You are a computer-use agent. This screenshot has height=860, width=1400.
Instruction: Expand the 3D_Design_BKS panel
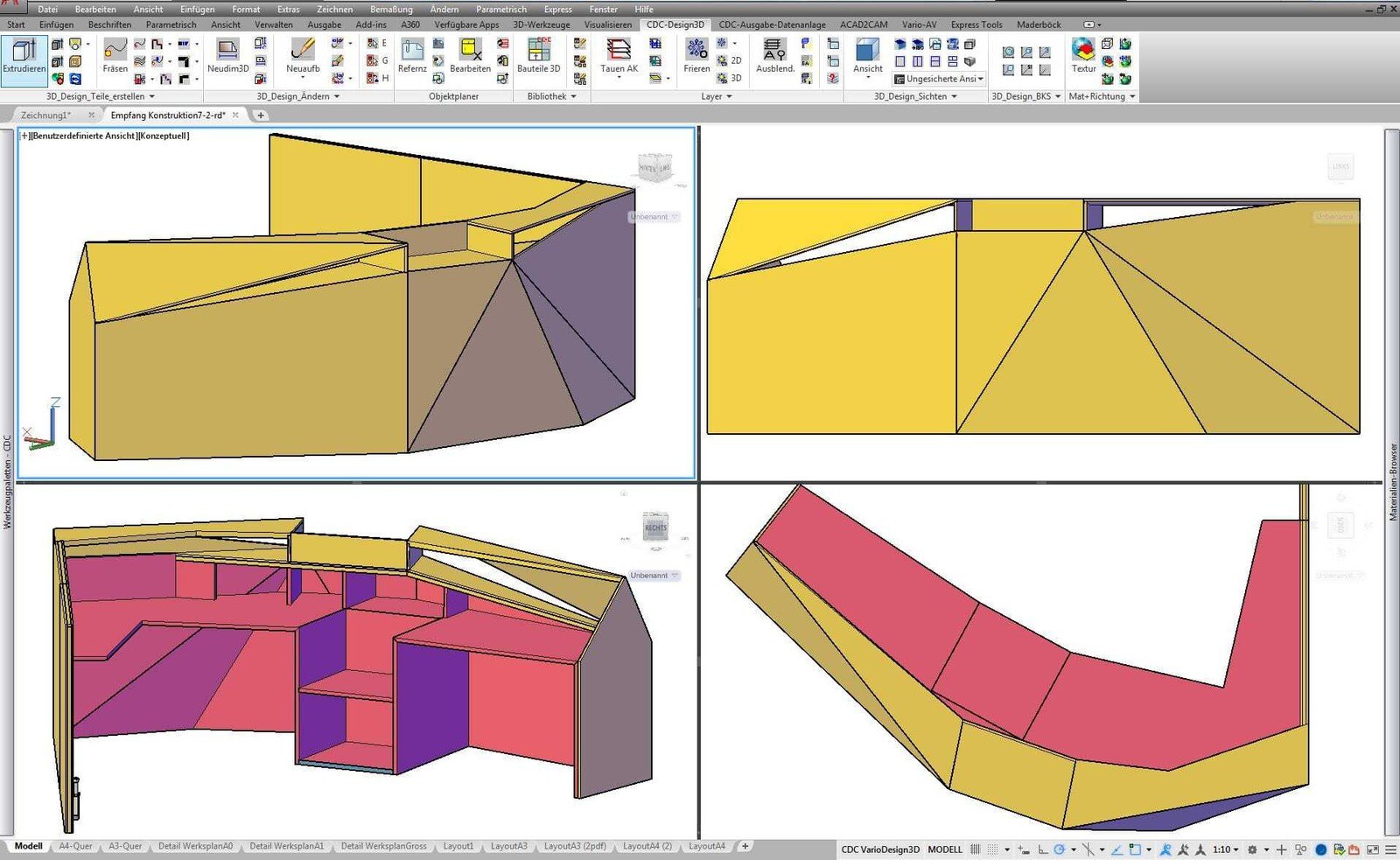[x=1025, y=96]
